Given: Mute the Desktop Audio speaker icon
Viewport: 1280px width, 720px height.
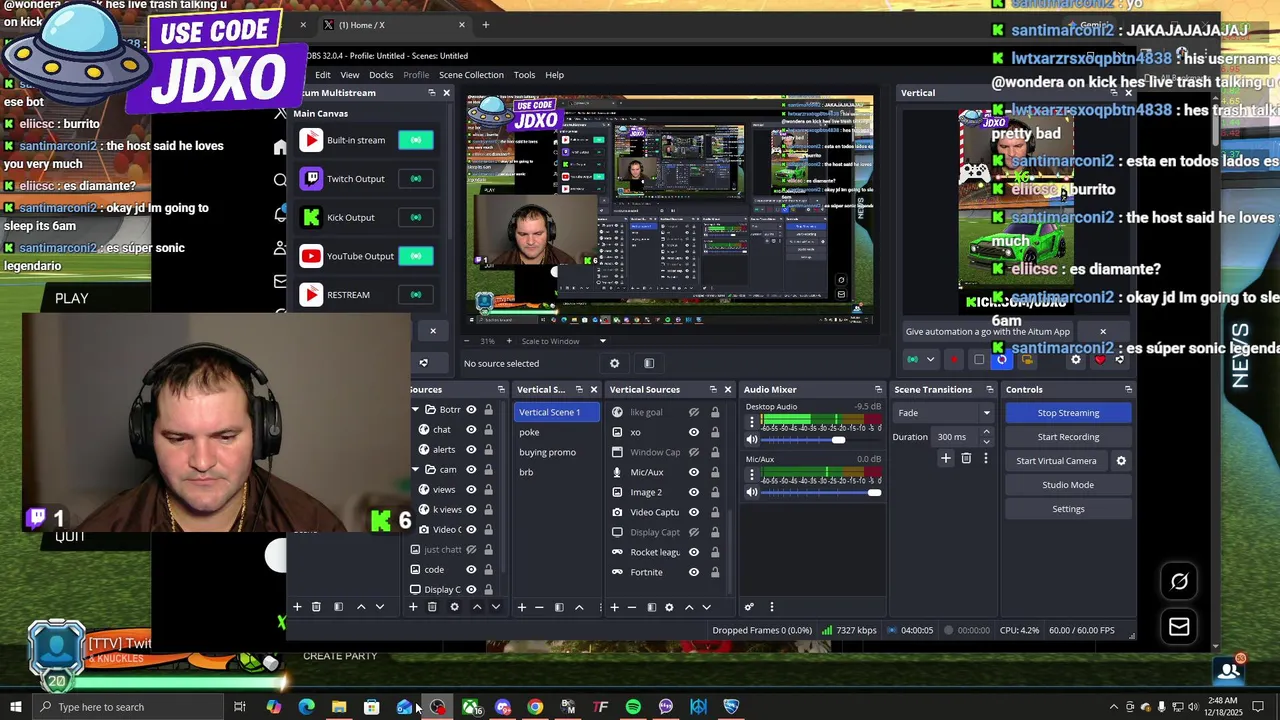Looking at the screenshot, I should click(752, 440).
